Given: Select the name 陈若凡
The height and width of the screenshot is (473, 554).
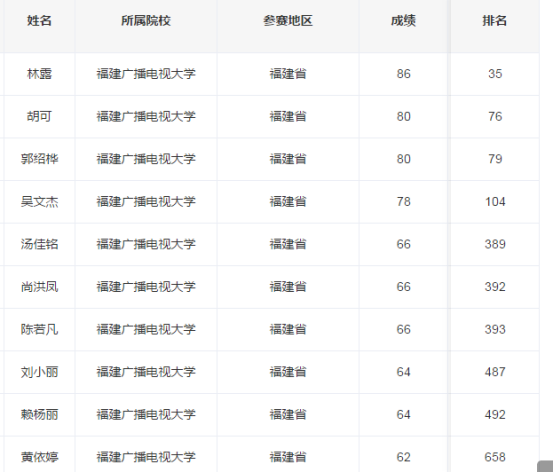Looking at the screenshot, I should (39, 330).
